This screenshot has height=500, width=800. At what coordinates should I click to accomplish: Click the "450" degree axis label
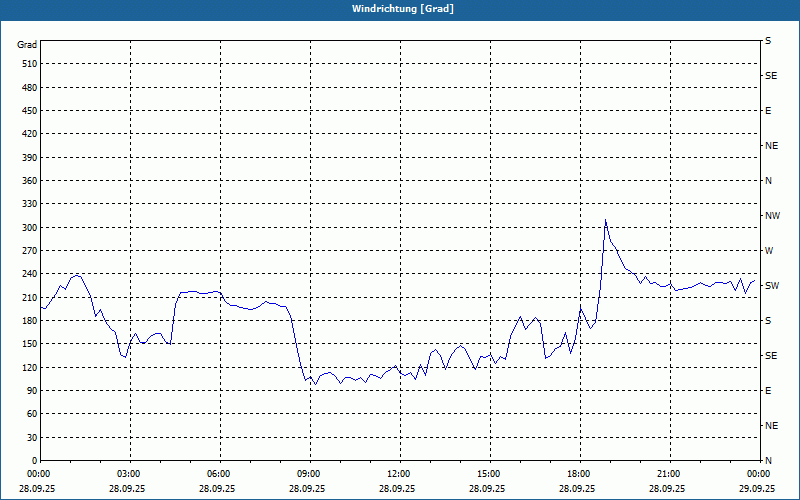pos(30,111)
